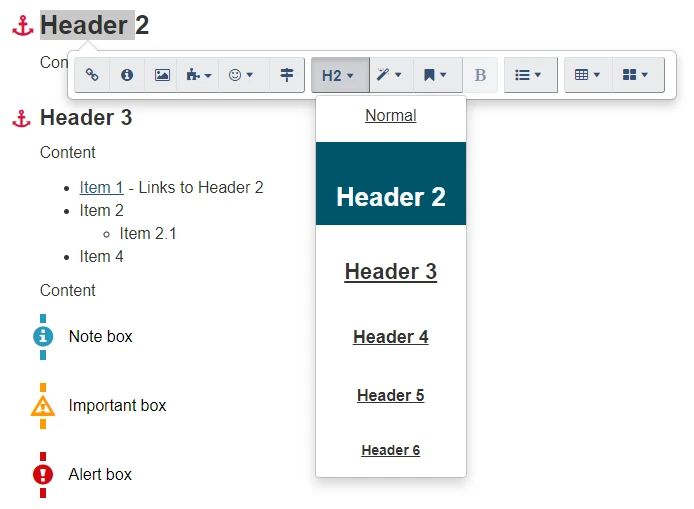This screenshot has height=509, width=694.
Task: Click the 'Item 2' list entry
Action: [101, 210]
